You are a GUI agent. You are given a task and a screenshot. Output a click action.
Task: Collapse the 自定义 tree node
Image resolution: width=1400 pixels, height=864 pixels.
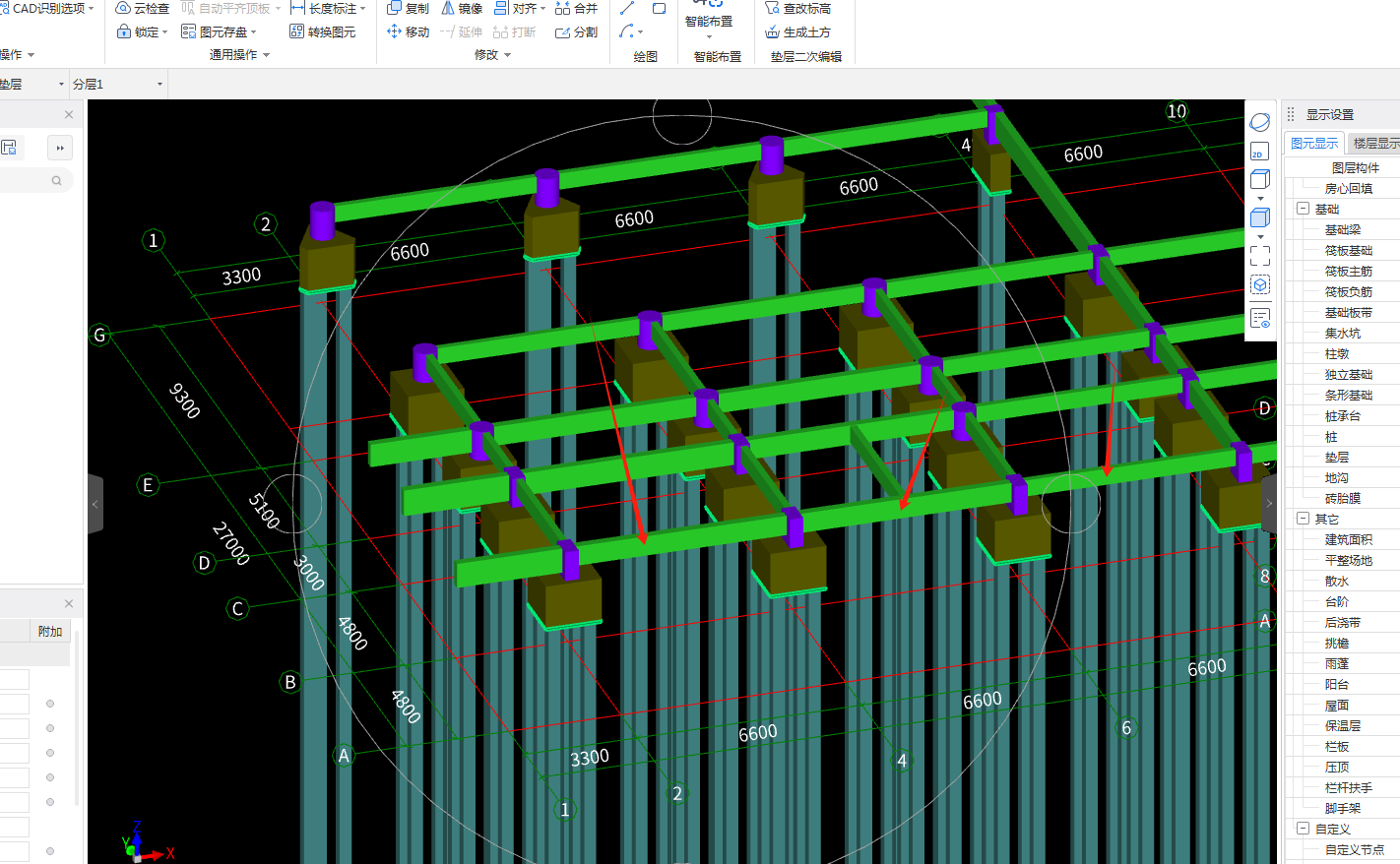[x=1303, y=829]
